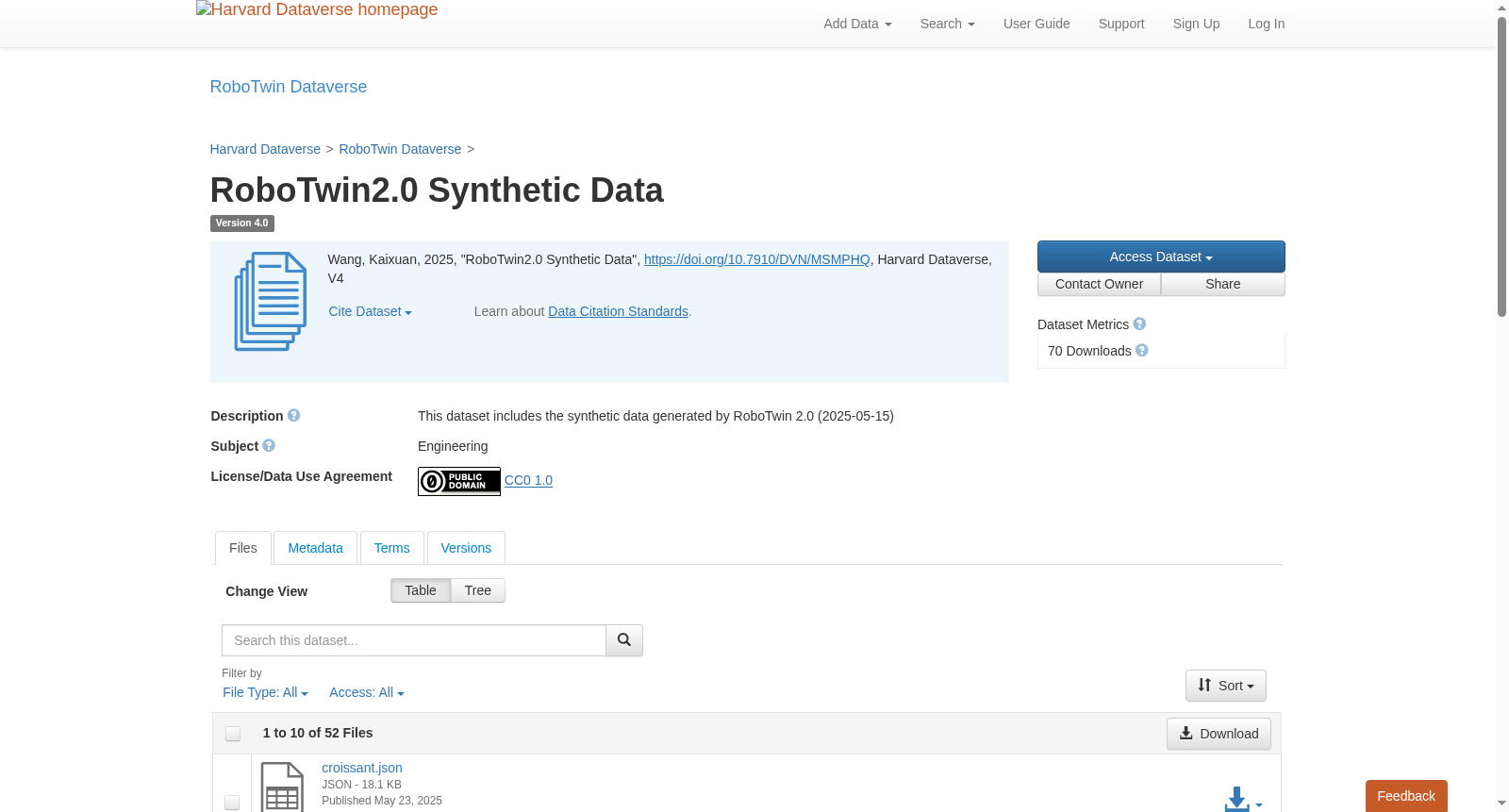Show the Description help tooltip icon
Viewport: 1509px width, 812px height.
[x=294, y=416]
